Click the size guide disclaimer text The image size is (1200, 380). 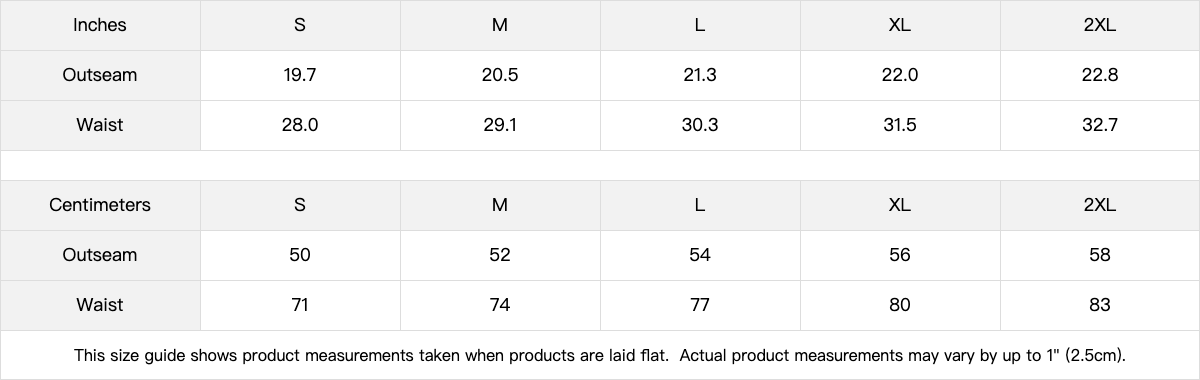[600, 355]
